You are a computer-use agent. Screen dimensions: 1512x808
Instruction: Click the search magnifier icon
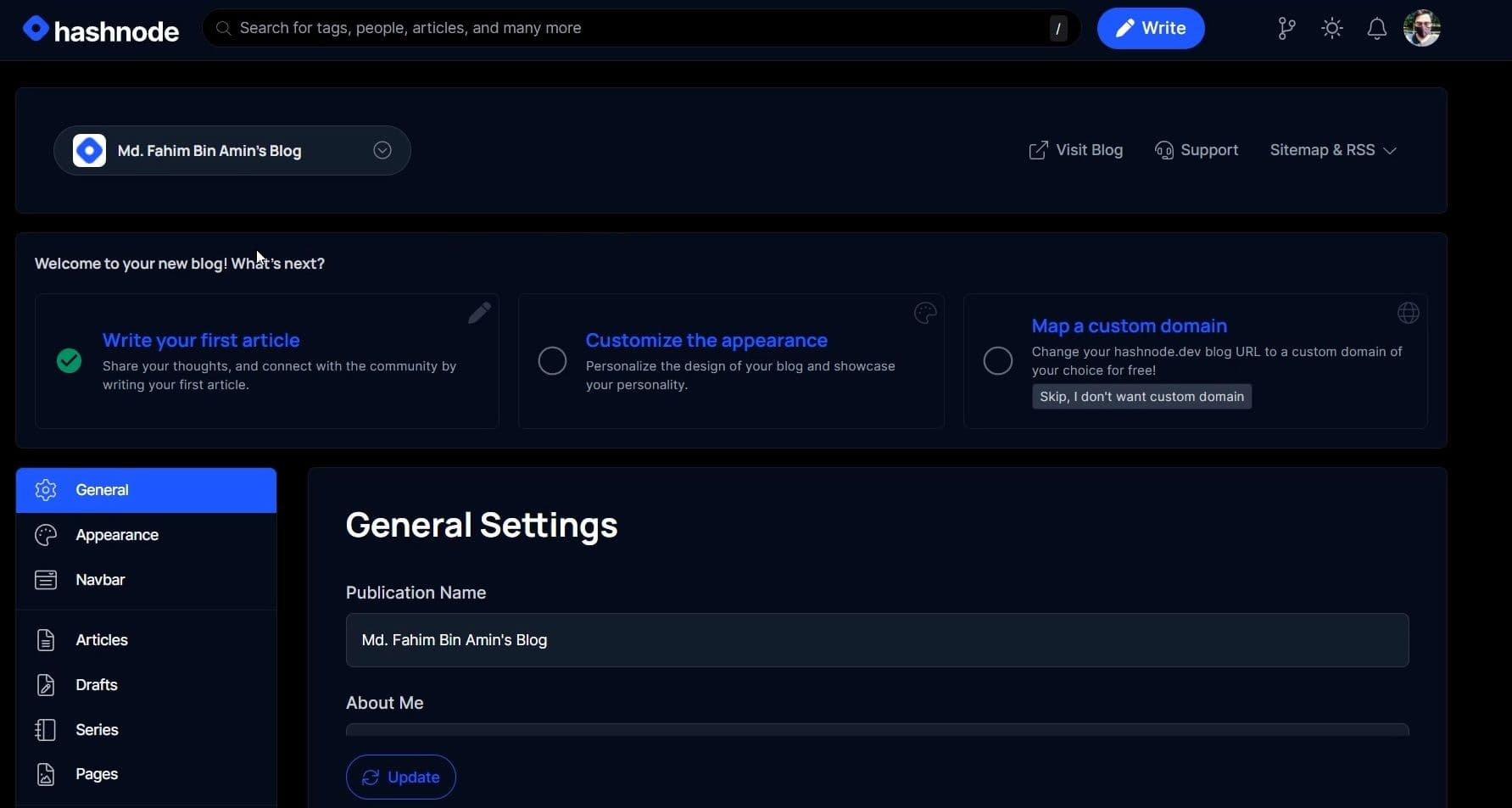click(223, 28)
